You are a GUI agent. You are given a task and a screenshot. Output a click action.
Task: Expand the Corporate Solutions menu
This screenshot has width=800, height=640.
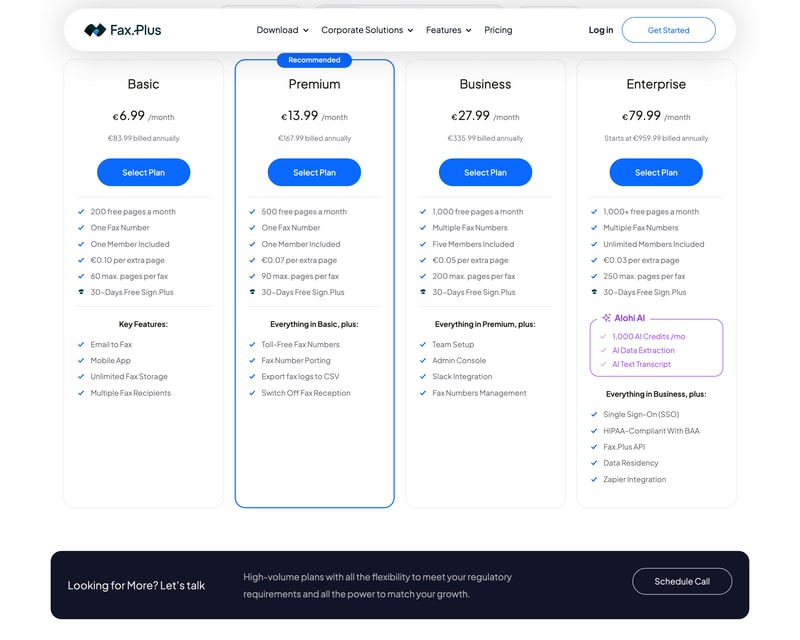point(367,30)
